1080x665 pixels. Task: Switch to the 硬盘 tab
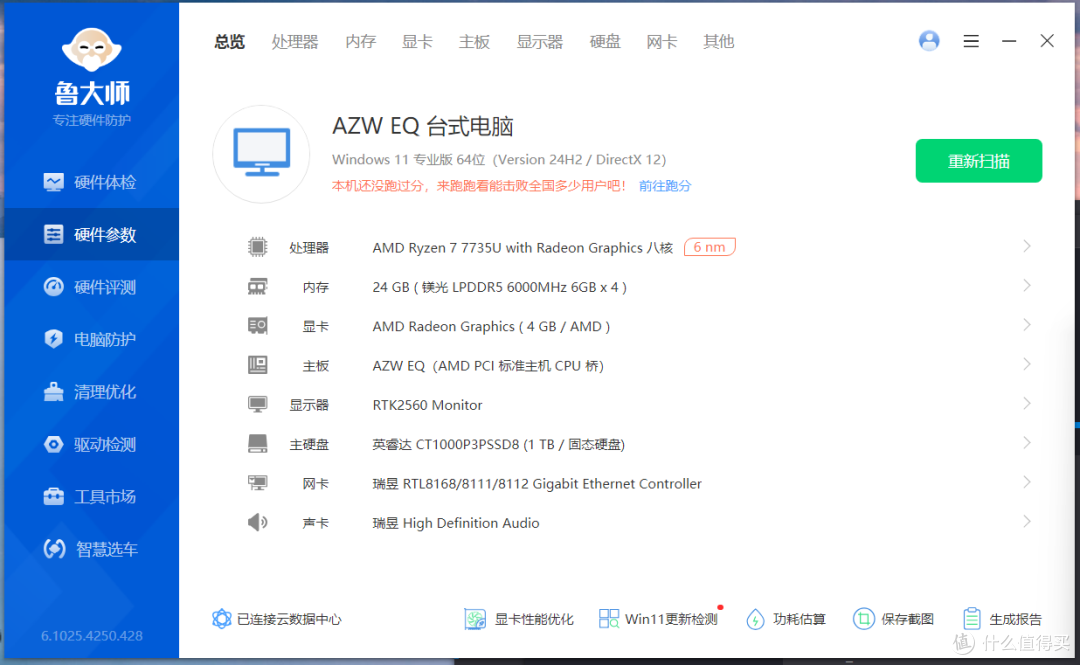coord(605,42)
